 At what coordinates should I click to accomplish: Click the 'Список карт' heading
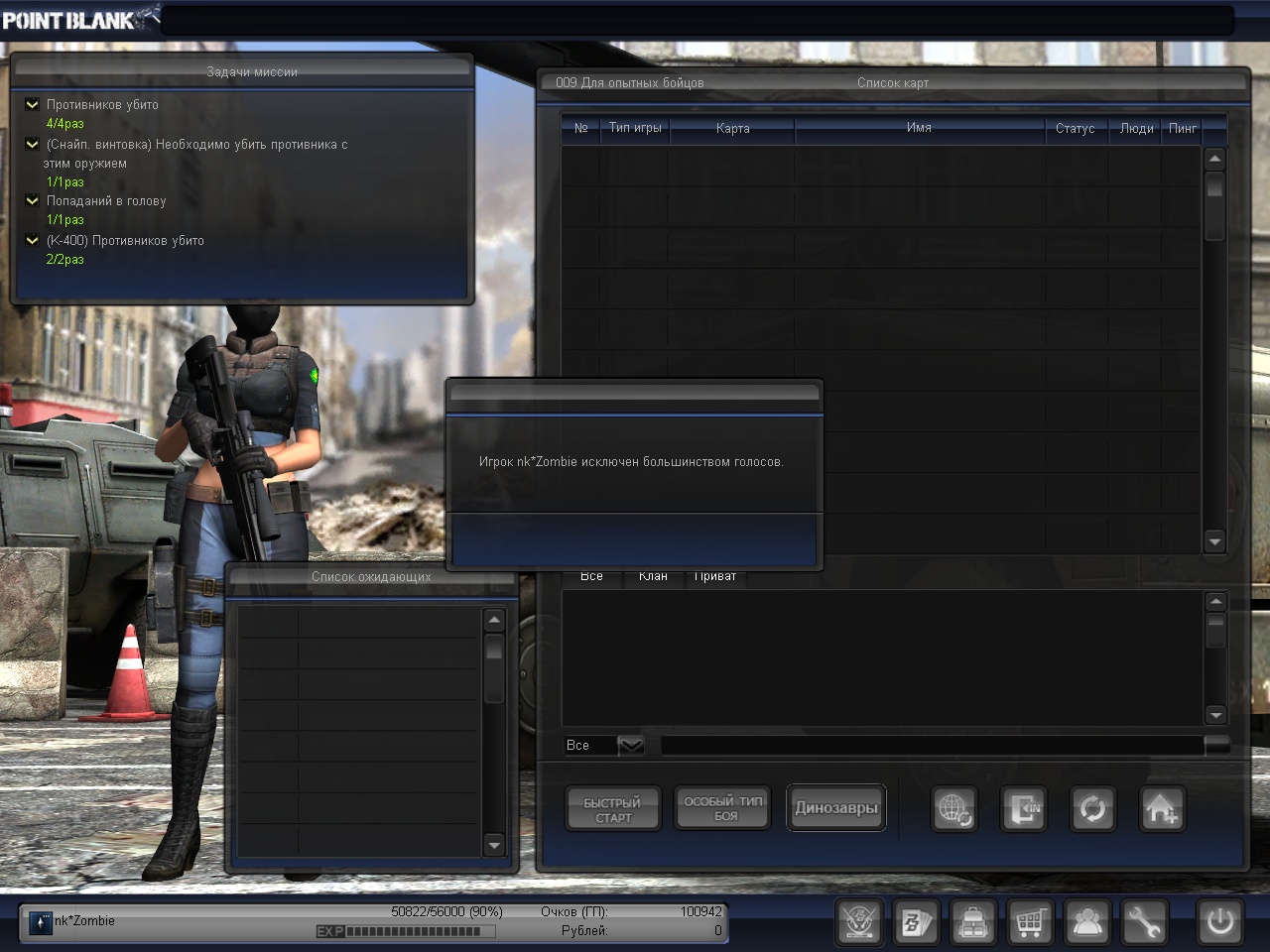click(x=893, y=83)
